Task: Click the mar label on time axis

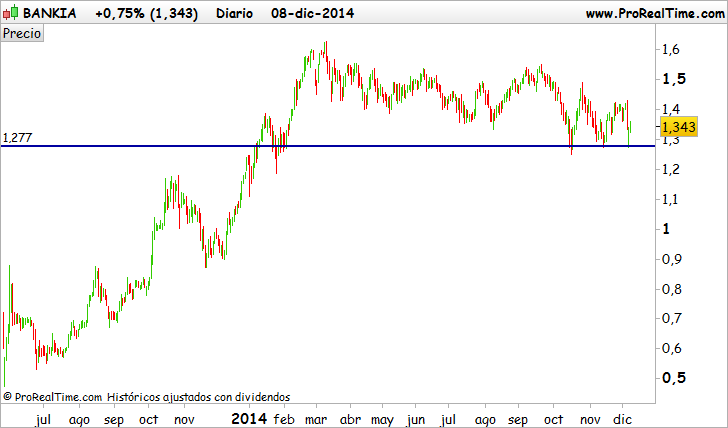Action: (x=316, y=420)
